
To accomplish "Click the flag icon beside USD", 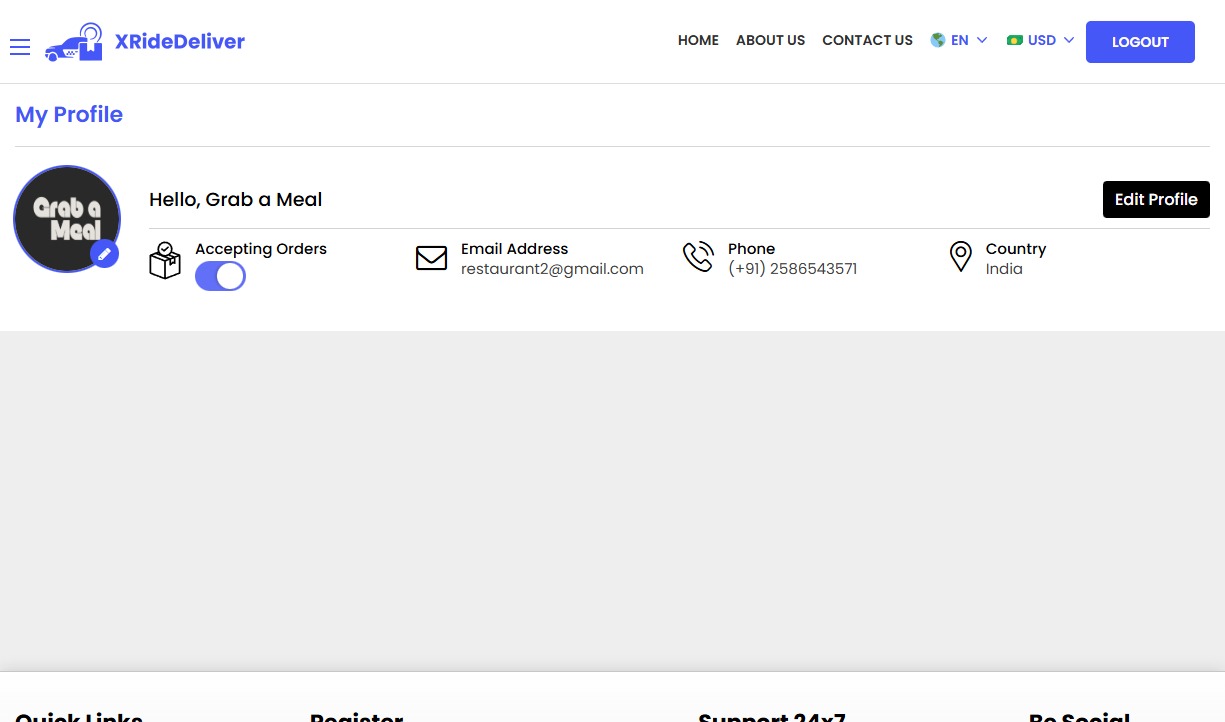I will pyautogui.click(x=1015, y=41).
